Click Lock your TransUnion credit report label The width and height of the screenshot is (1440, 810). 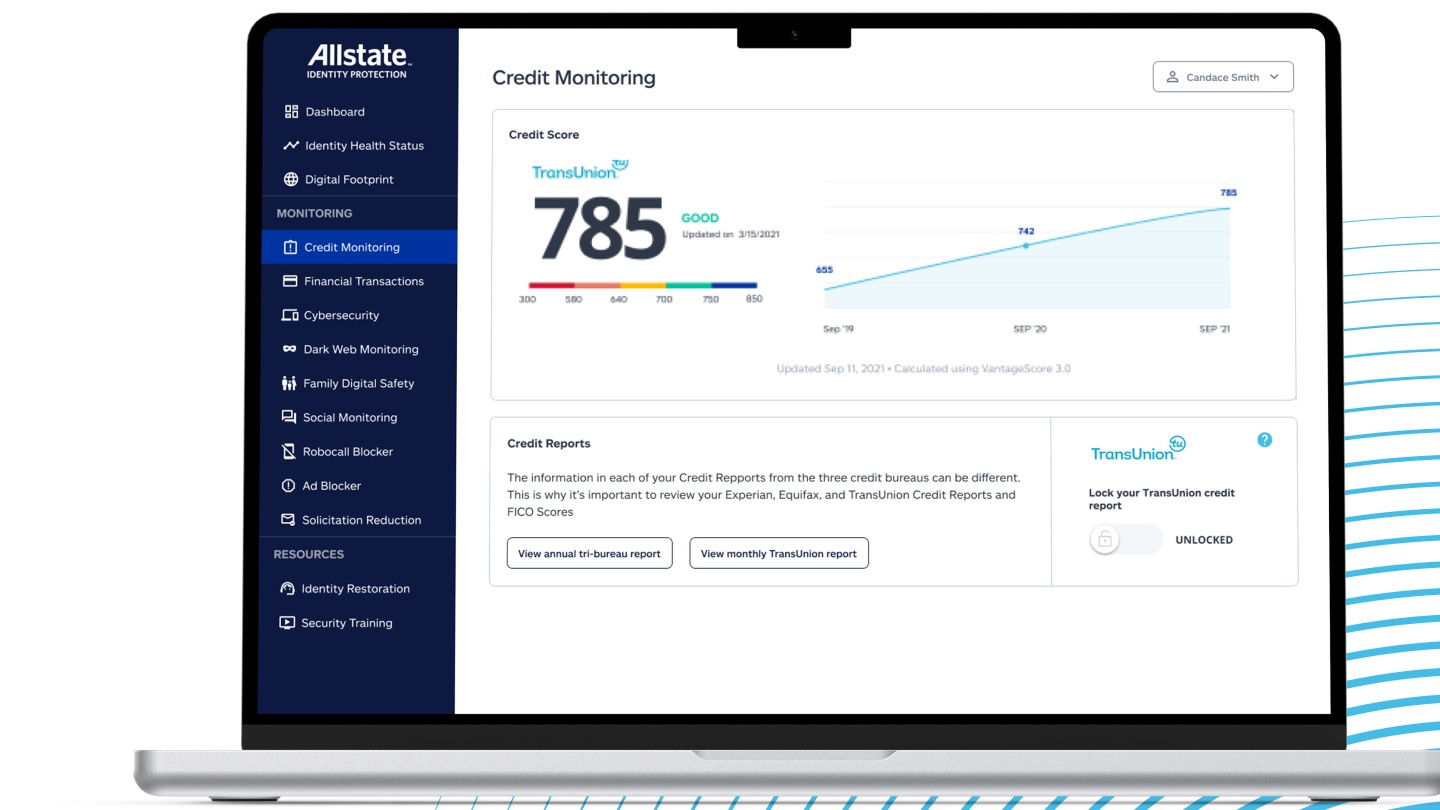[1162, 499]
